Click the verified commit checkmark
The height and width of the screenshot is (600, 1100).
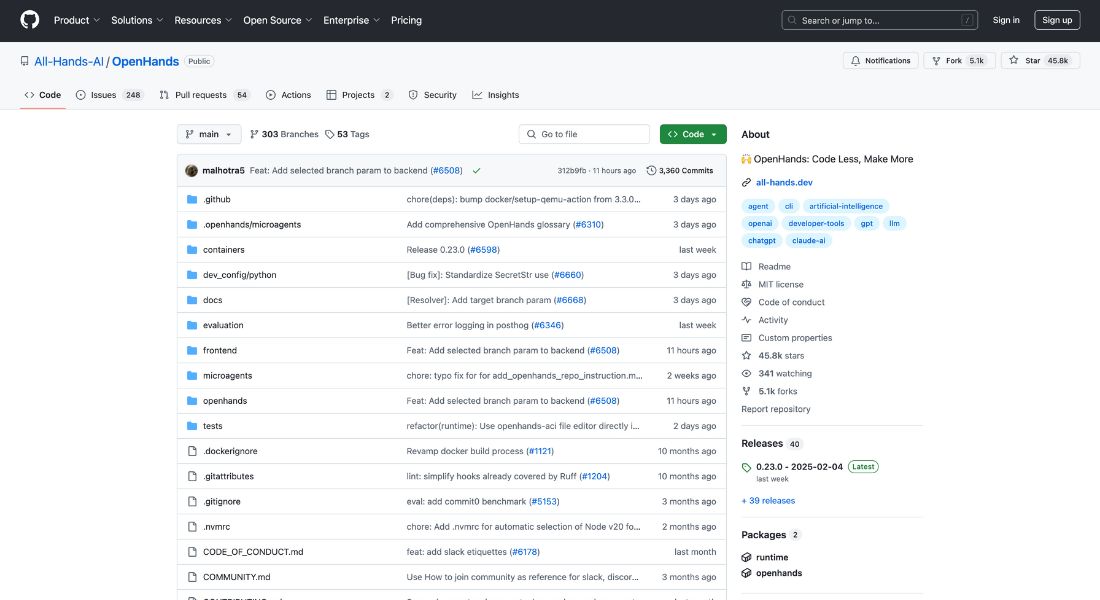[x=476, y=170]
